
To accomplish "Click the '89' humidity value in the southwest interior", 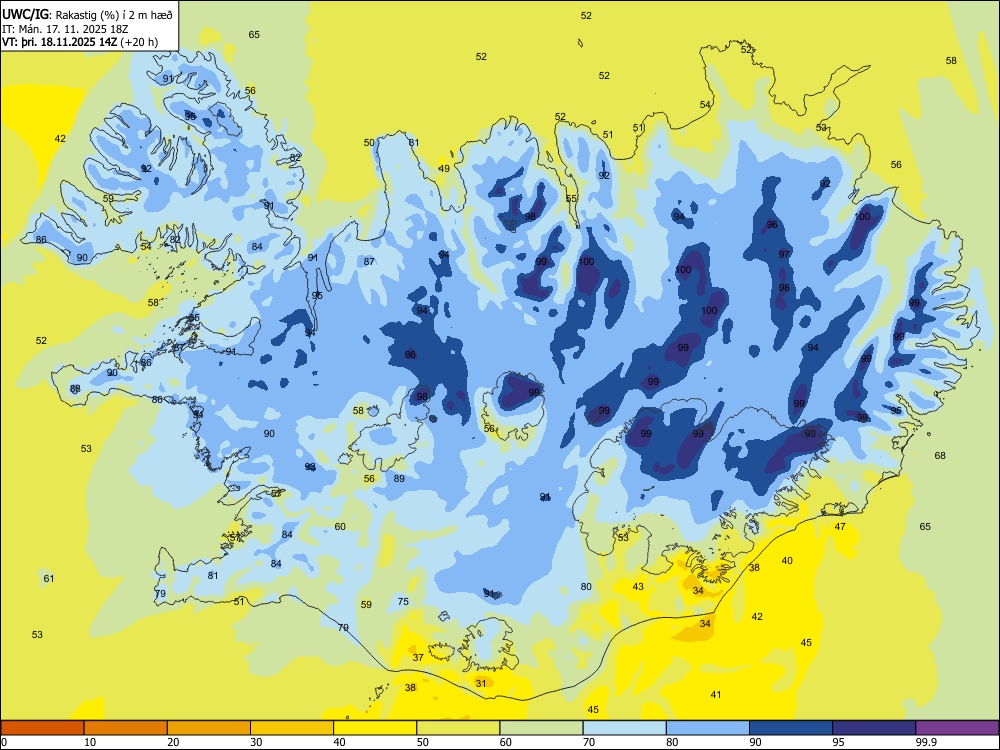I will tap(399, 479).
